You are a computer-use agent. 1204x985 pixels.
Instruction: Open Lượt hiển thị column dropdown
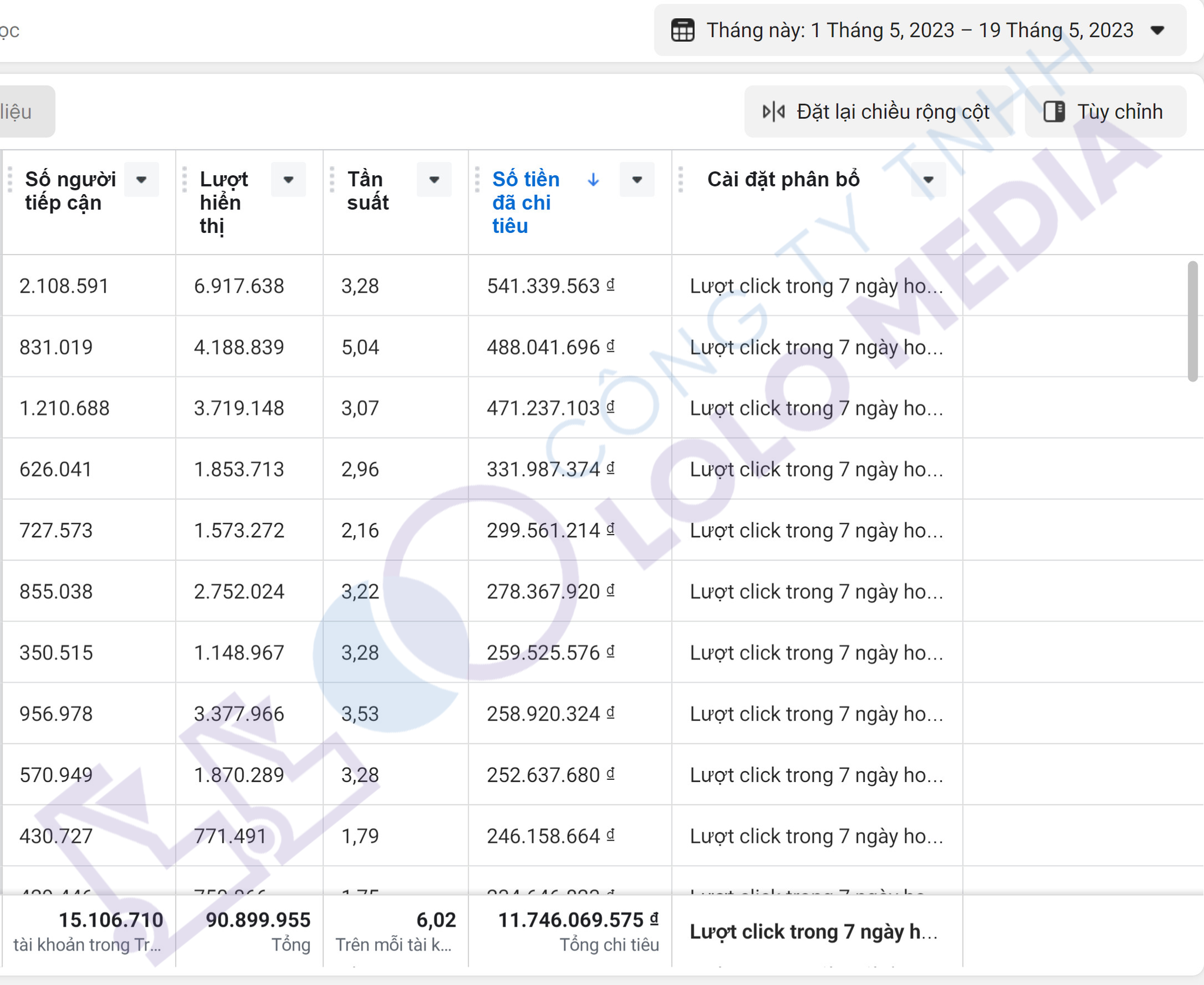click(288, 180)
